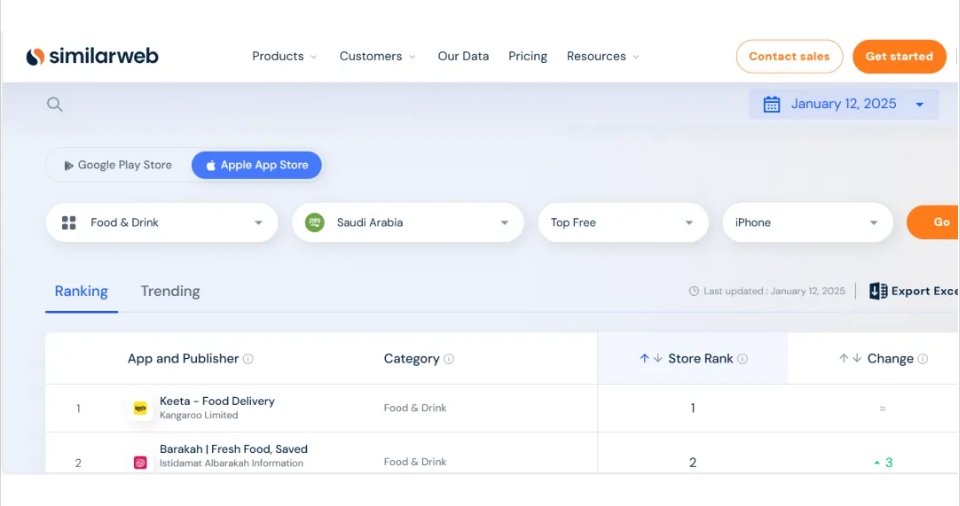Open Our Data page
This screenshot has width=960, height=506.
click(463, 56)
